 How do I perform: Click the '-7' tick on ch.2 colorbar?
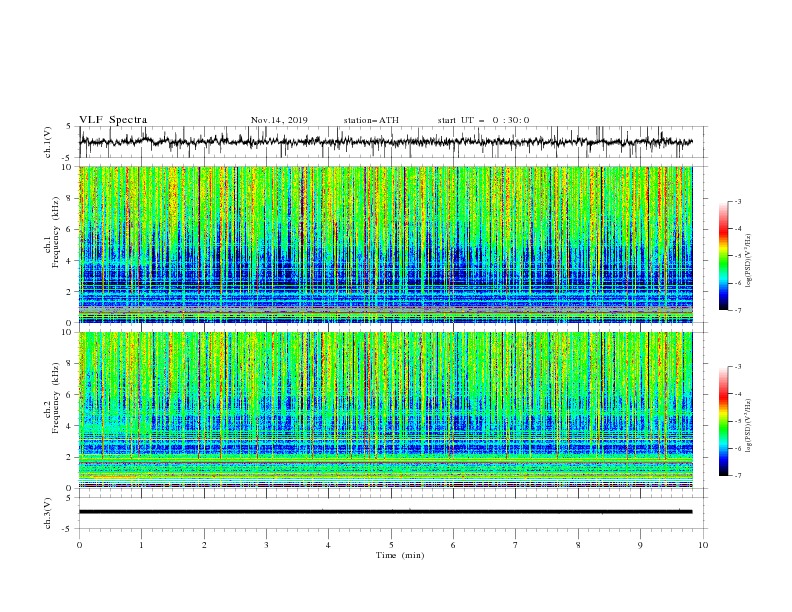pos(737,476)
